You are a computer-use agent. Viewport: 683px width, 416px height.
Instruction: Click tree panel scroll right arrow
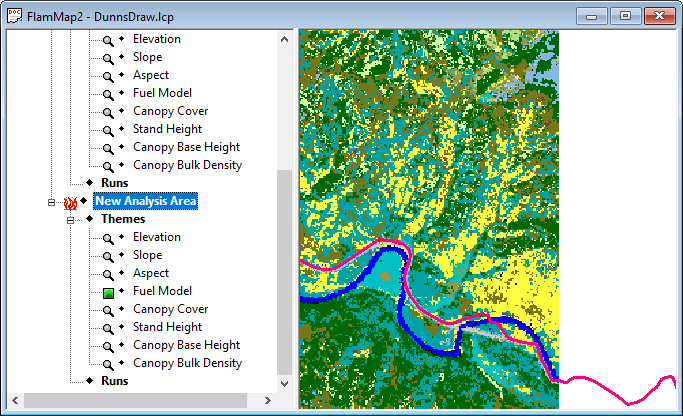tap(268, 400)
